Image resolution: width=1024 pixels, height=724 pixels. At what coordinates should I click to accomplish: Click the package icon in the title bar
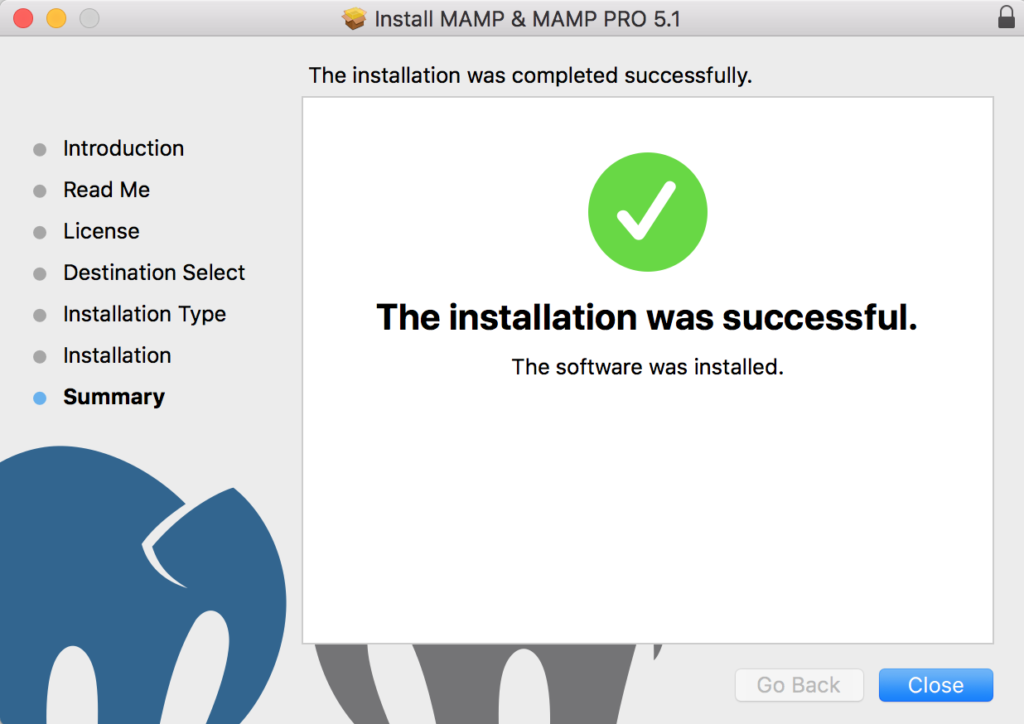tap(355, 19)
